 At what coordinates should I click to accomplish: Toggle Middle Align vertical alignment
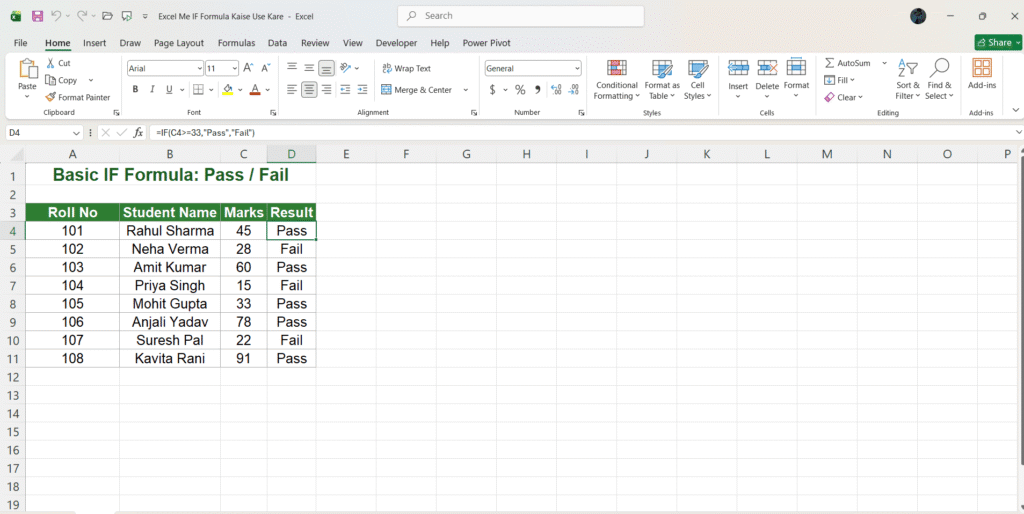(x=309, y=68)
